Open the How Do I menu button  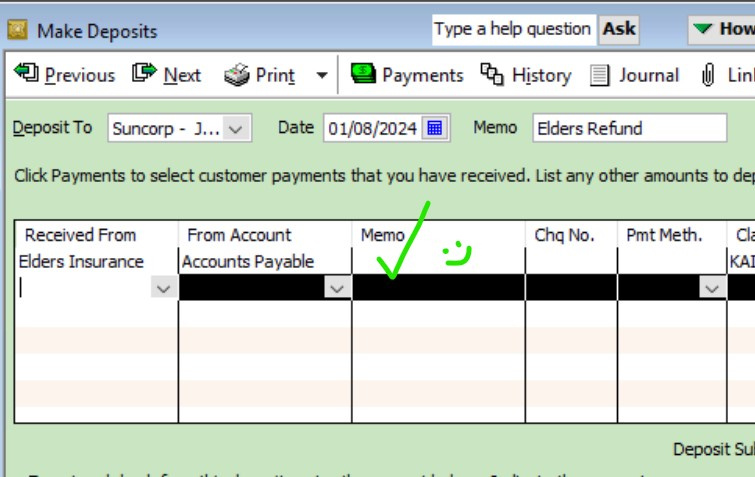pos(721,29)
